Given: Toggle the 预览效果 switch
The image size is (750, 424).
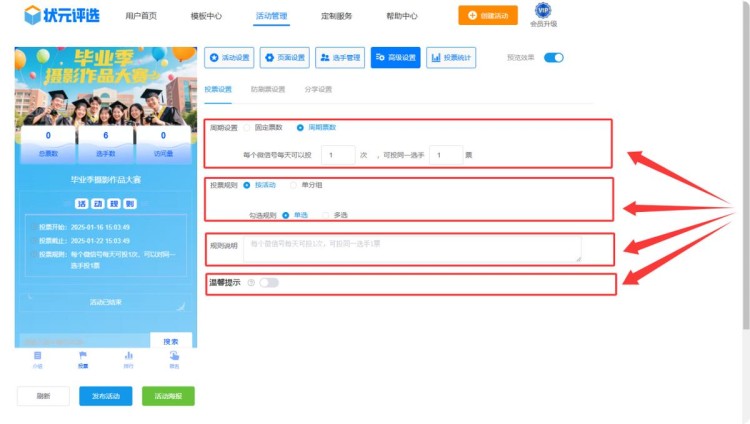Looking at the screenshot, I should point(554,58).
